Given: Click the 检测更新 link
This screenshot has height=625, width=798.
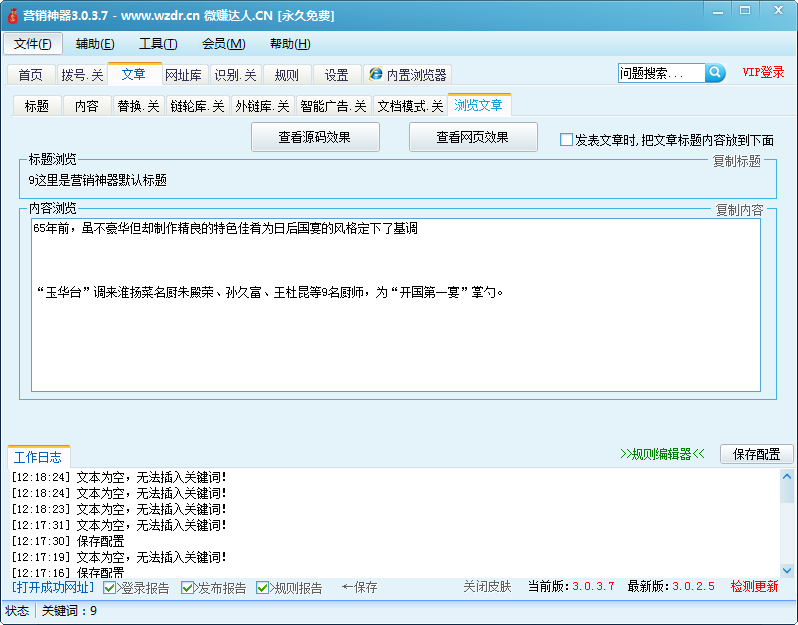Looking at the screenshot, I should pyautogui.click(x=753, y=587).
